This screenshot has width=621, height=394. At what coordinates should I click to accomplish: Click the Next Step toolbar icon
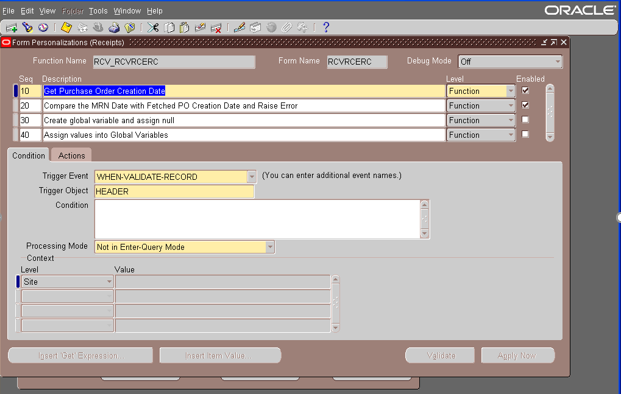coord(82,27)
